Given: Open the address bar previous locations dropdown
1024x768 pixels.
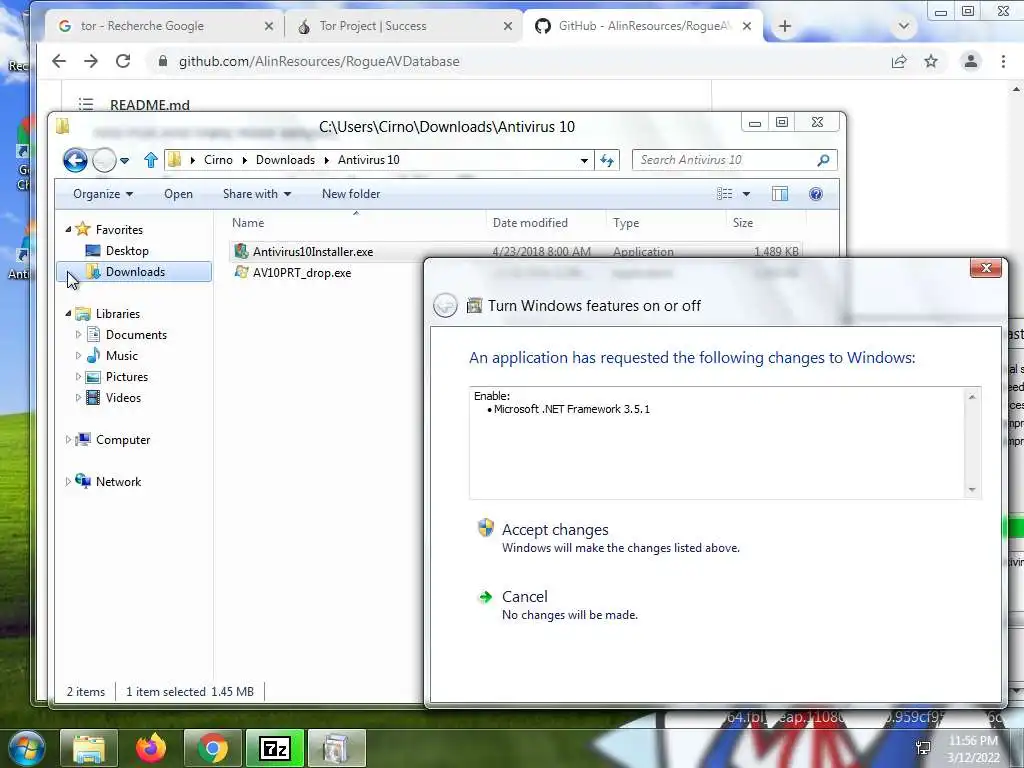Looking at the screenshot, I should click(584, 161).
